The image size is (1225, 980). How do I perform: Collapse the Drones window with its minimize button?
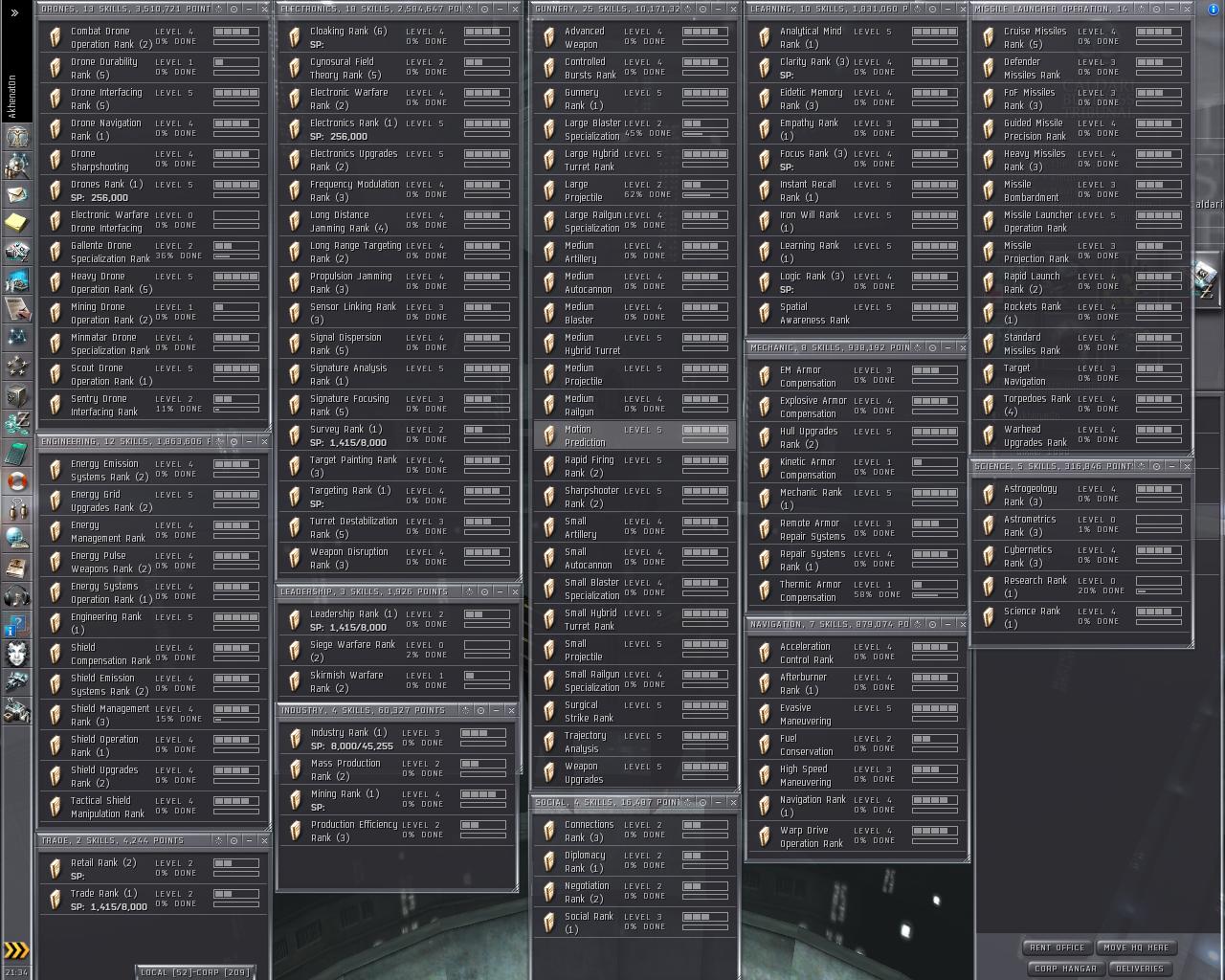[249, 9]
